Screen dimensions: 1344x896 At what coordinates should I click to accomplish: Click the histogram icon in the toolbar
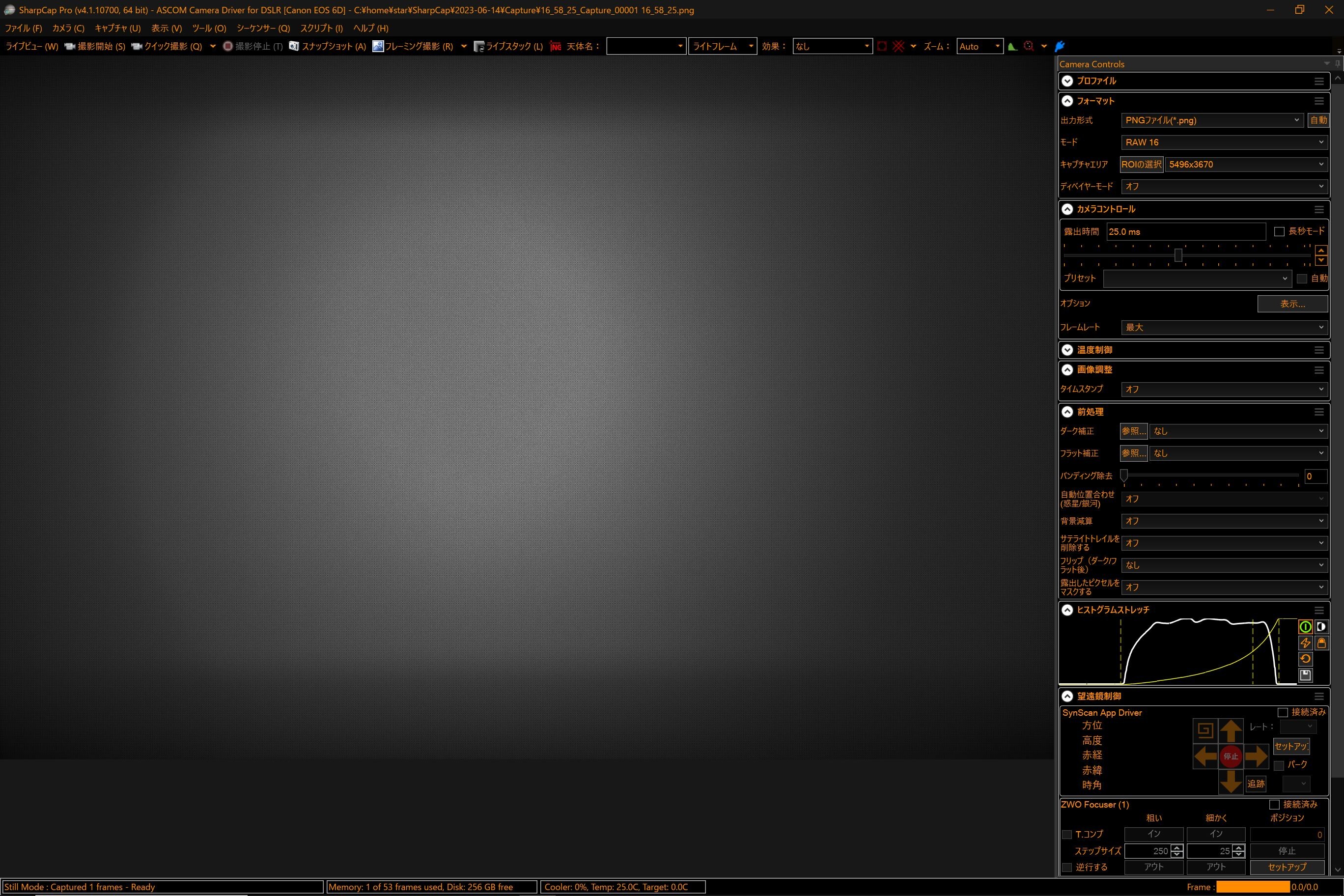tap(1012, 46)
